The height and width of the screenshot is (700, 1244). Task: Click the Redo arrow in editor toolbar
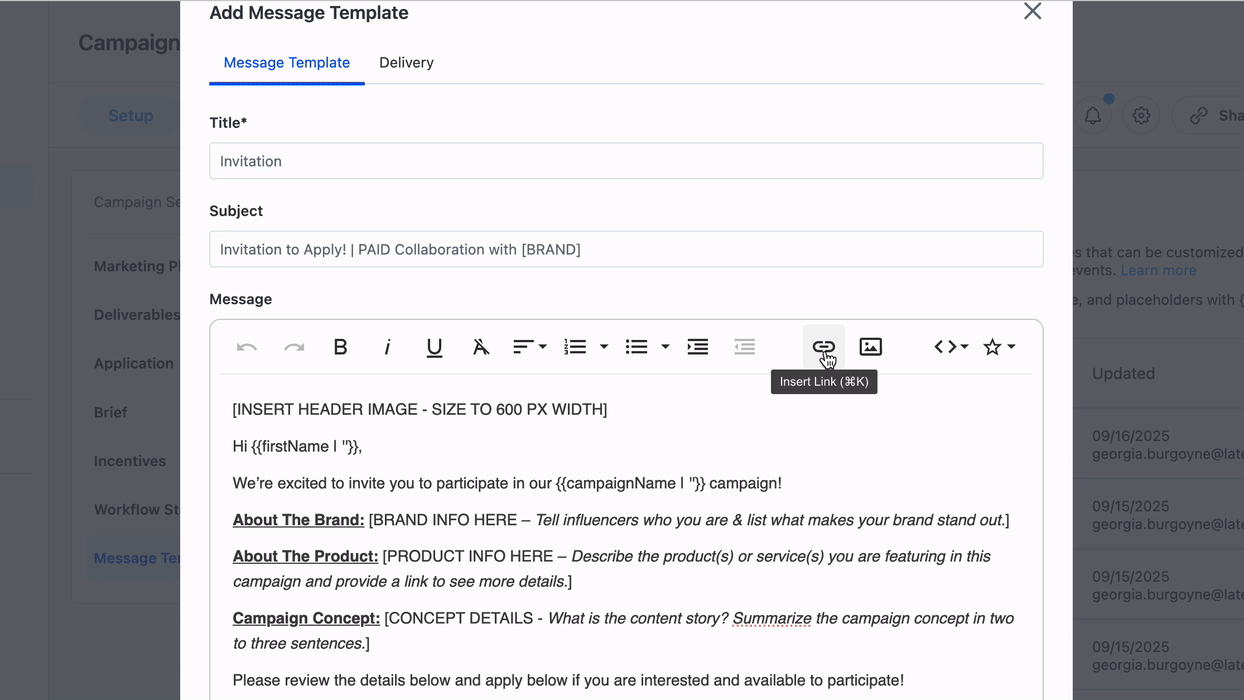294,347
